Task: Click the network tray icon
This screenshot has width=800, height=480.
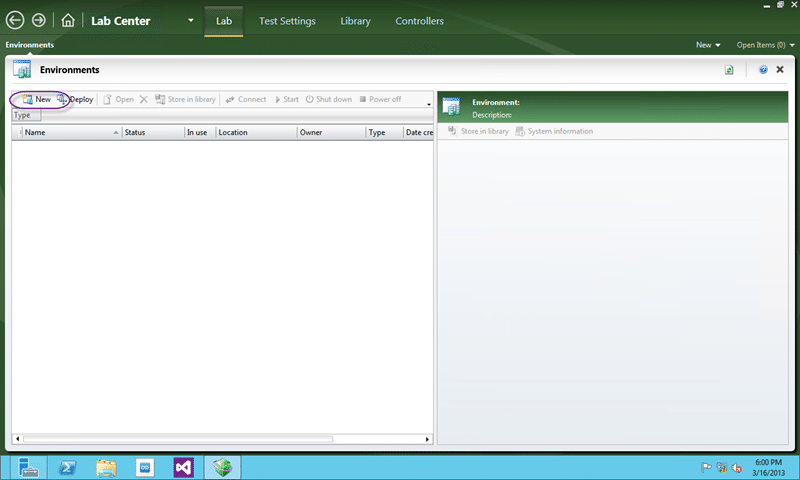Action: click(721, 467)
